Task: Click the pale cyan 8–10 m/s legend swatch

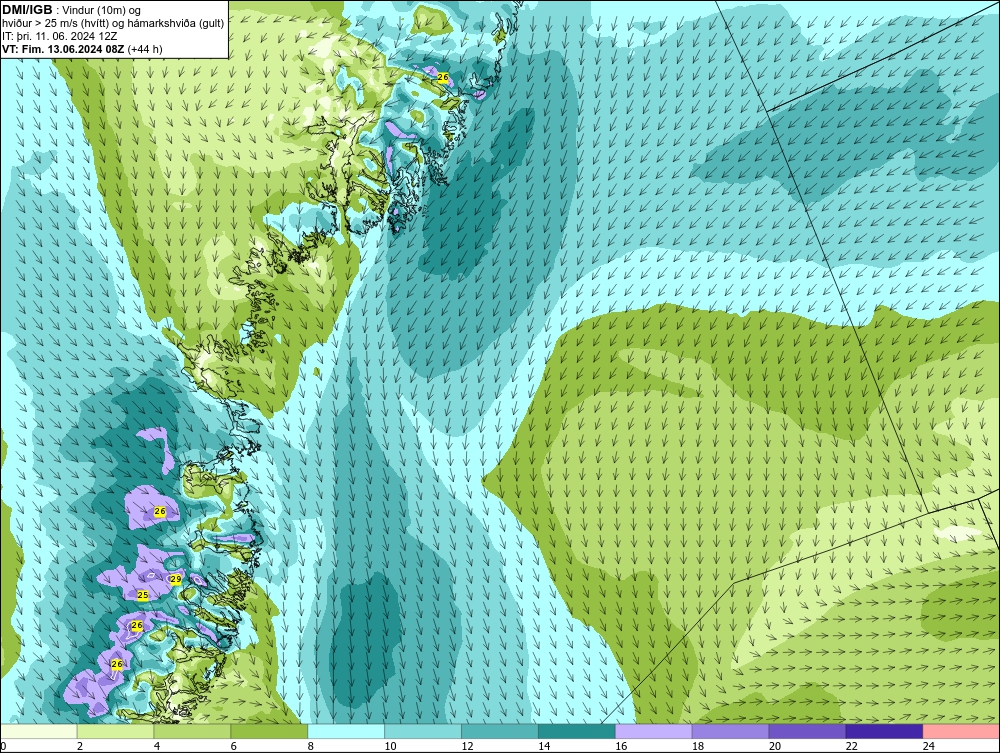Action: [346, 731]
